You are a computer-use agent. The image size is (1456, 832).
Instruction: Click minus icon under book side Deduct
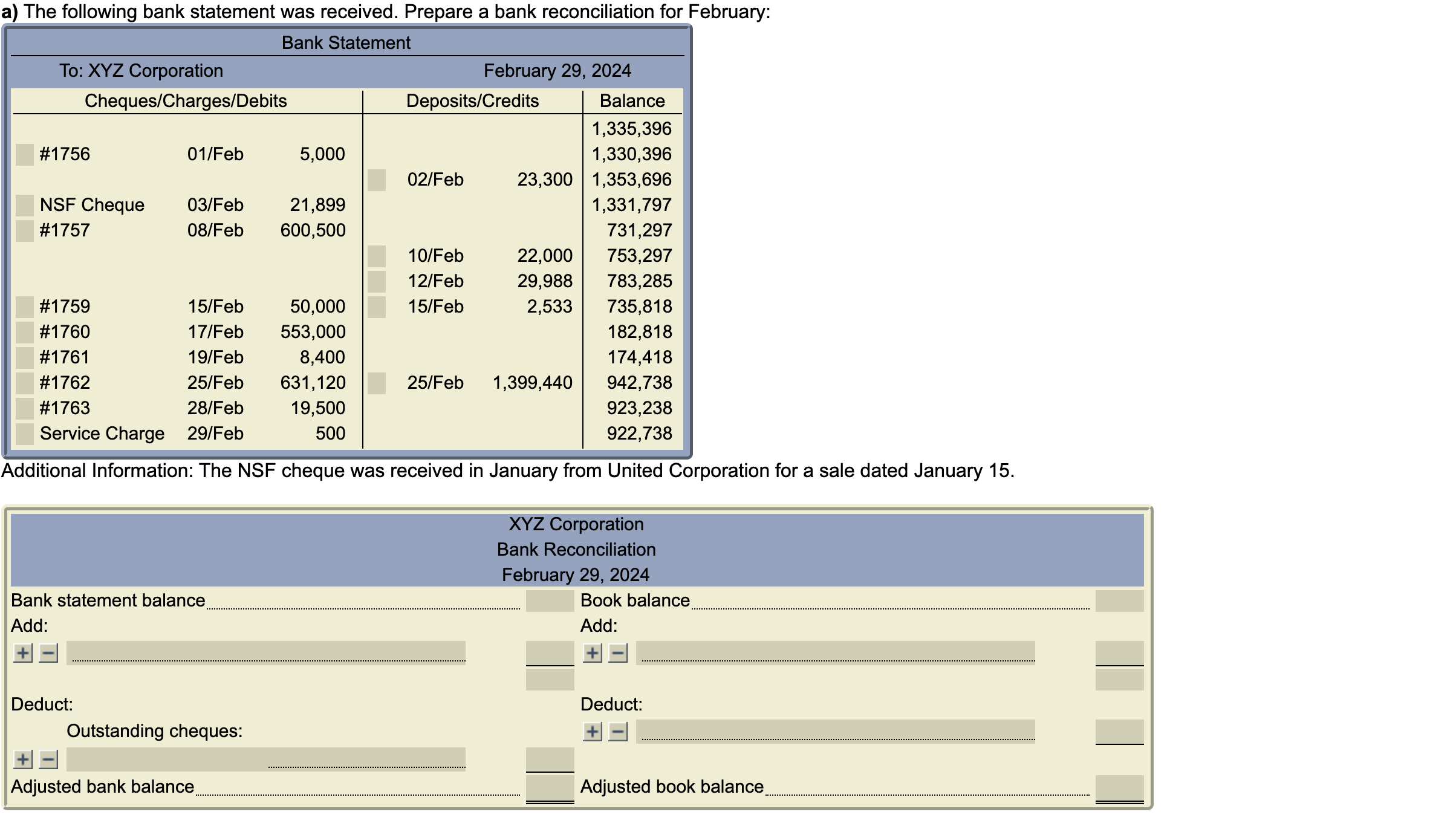click(x=618, y=732)
